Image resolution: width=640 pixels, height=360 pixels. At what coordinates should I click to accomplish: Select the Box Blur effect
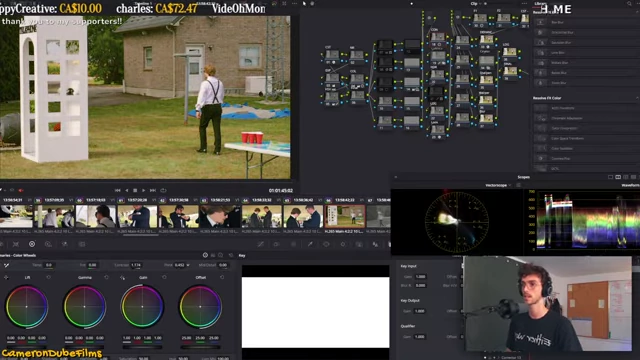[x=587, y=22]
